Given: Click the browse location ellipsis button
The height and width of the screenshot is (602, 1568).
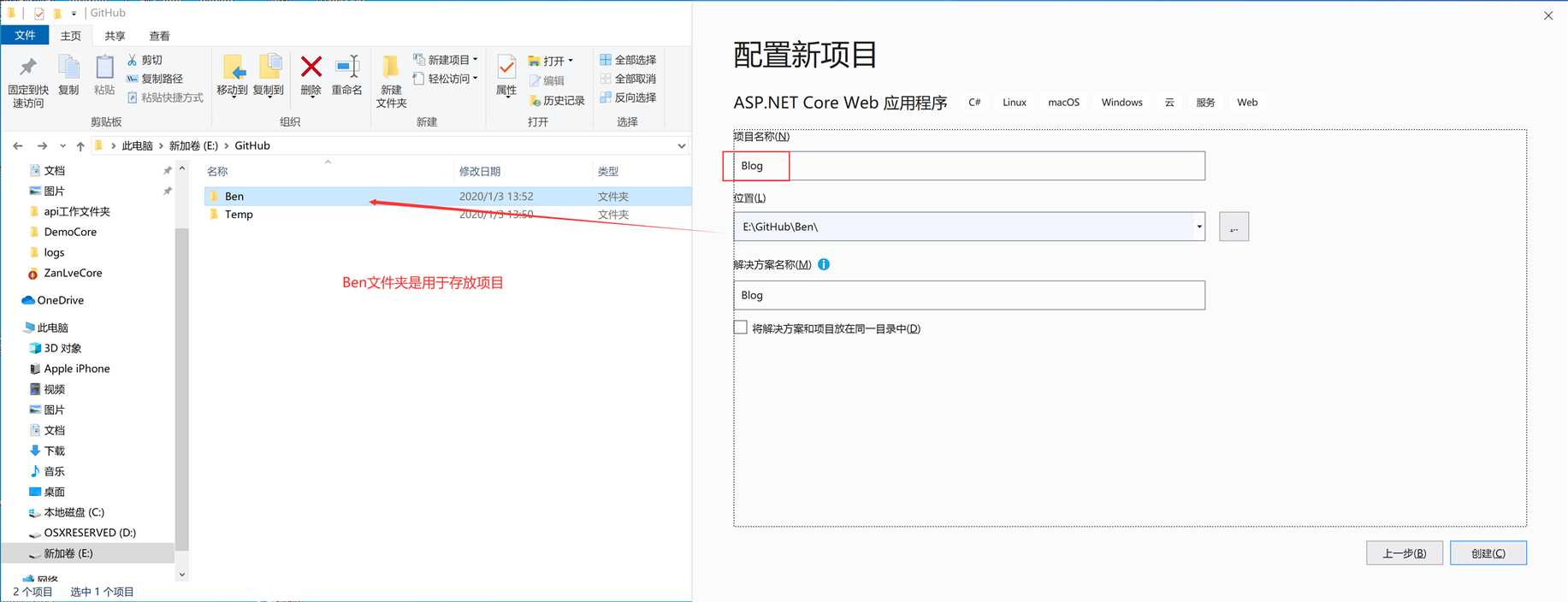Looking at the screenshot, I should tap(1234, 227).
